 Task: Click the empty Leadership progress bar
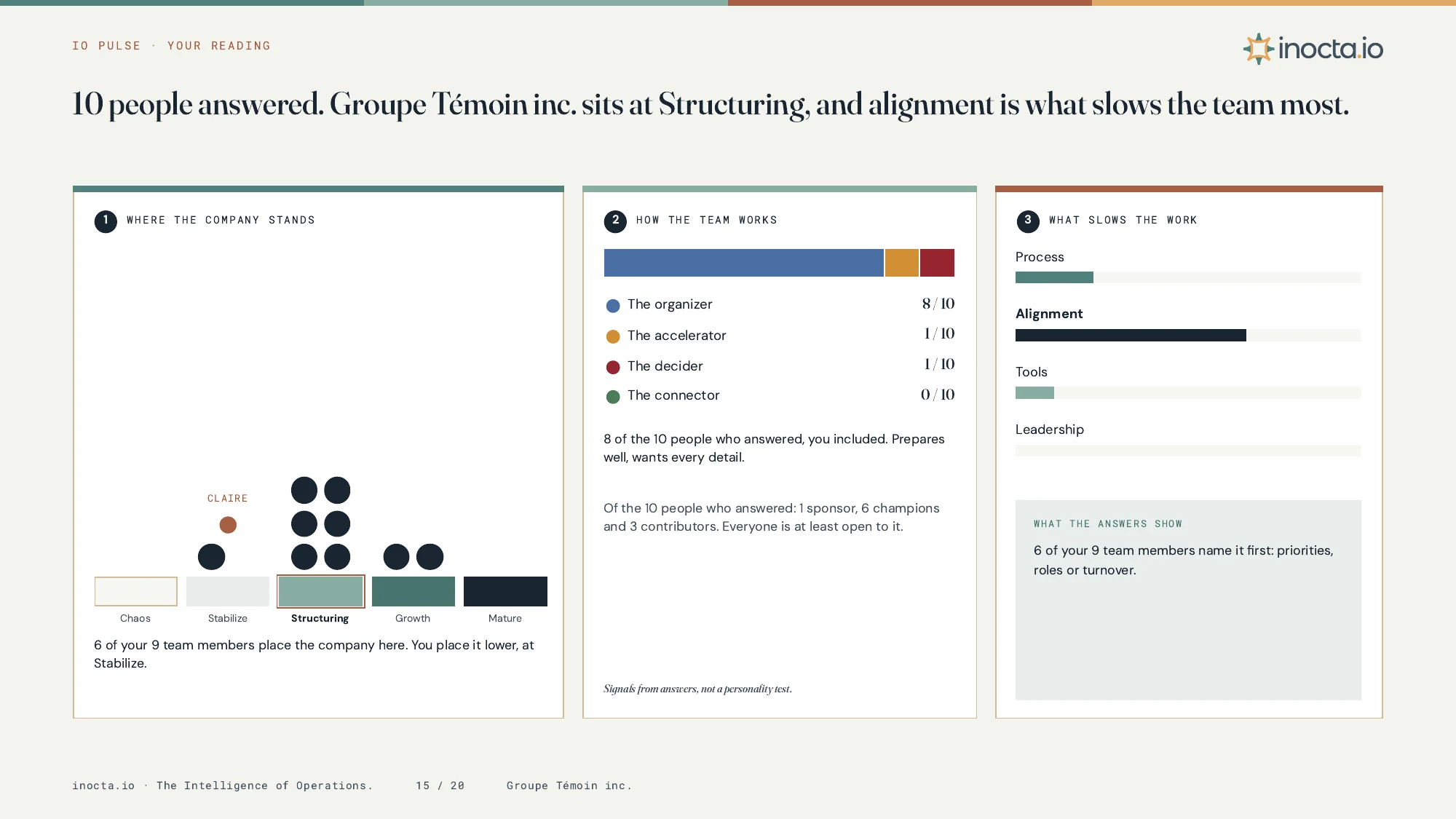1188,451
